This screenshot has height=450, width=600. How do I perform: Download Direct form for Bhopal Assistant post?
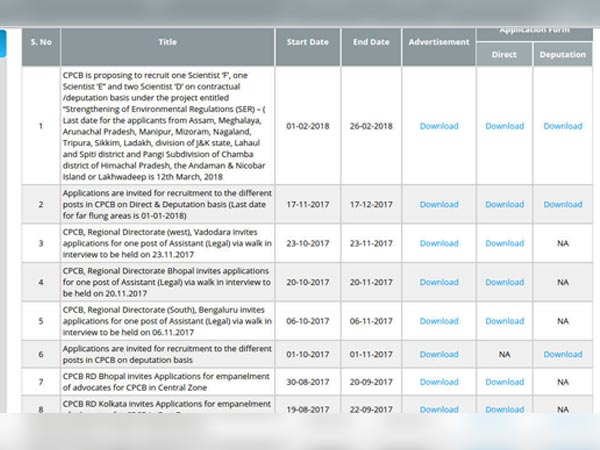[504, 282]
